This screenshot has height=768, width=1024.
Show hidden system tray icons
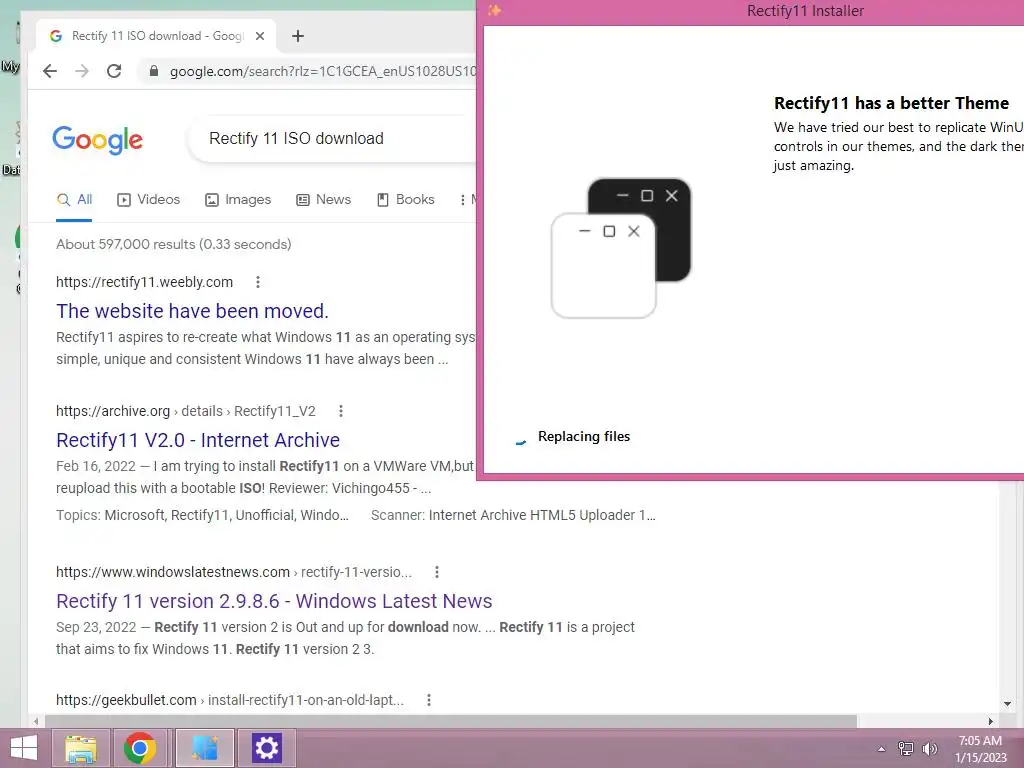[x=881, y=749]
